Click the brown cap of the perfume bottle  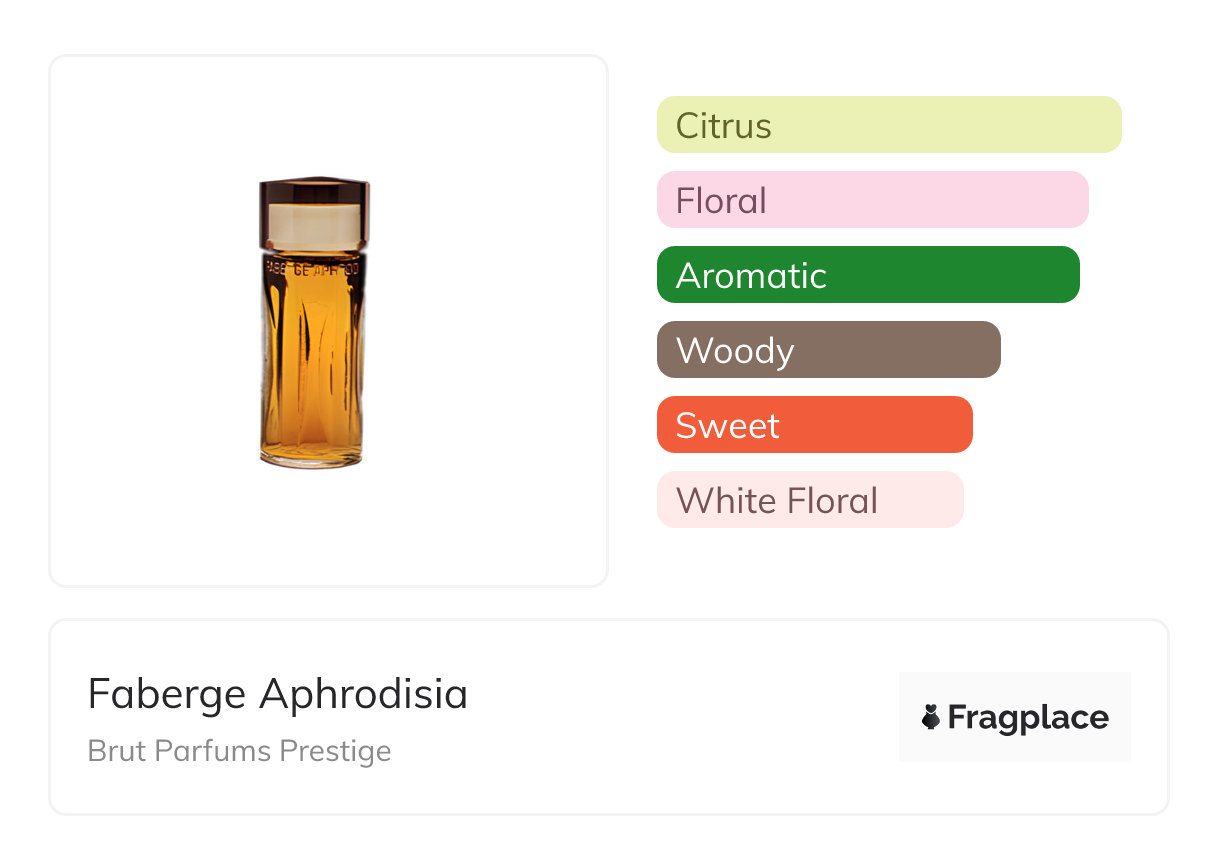(314, 192)
